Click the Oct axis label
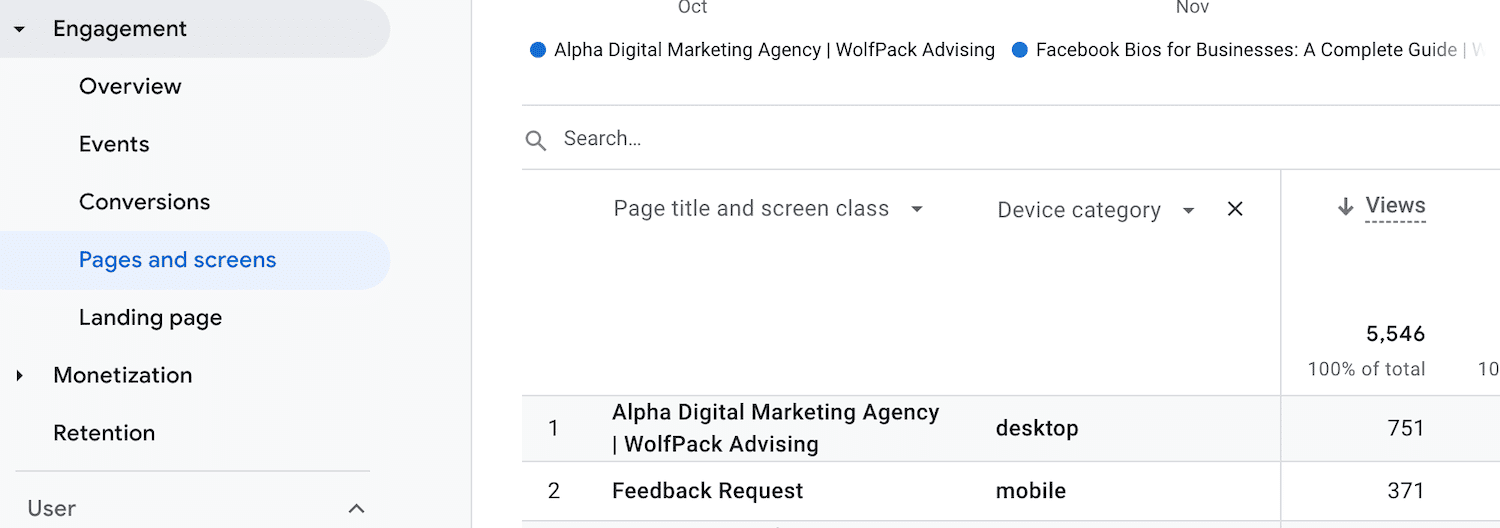This screenshot has width=1500, height=528. coord(692,7)
